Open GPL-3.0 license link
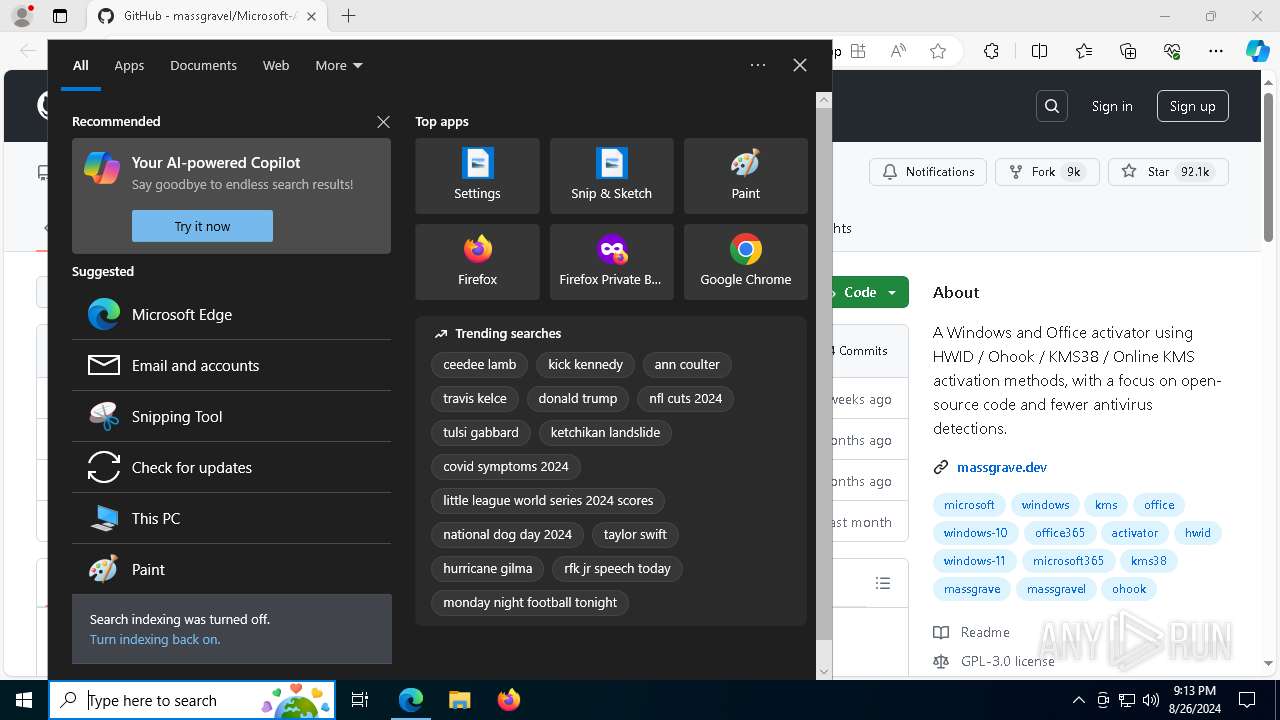1280x720 pixels. pos(1008,661)
